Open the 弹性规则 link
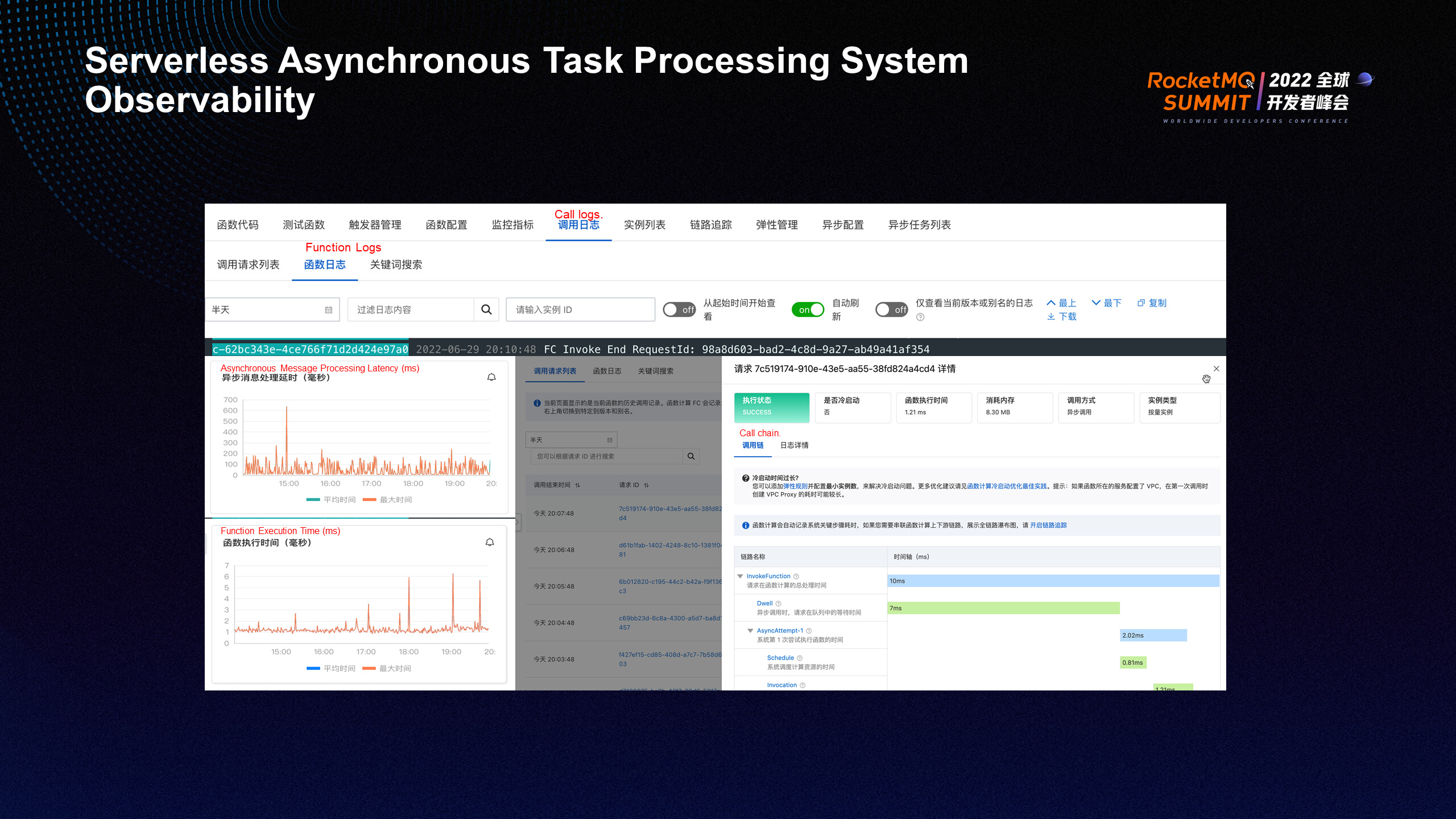Image resolution: width=1456 pixels, height=819 pixels. click(x=795, y=486)
